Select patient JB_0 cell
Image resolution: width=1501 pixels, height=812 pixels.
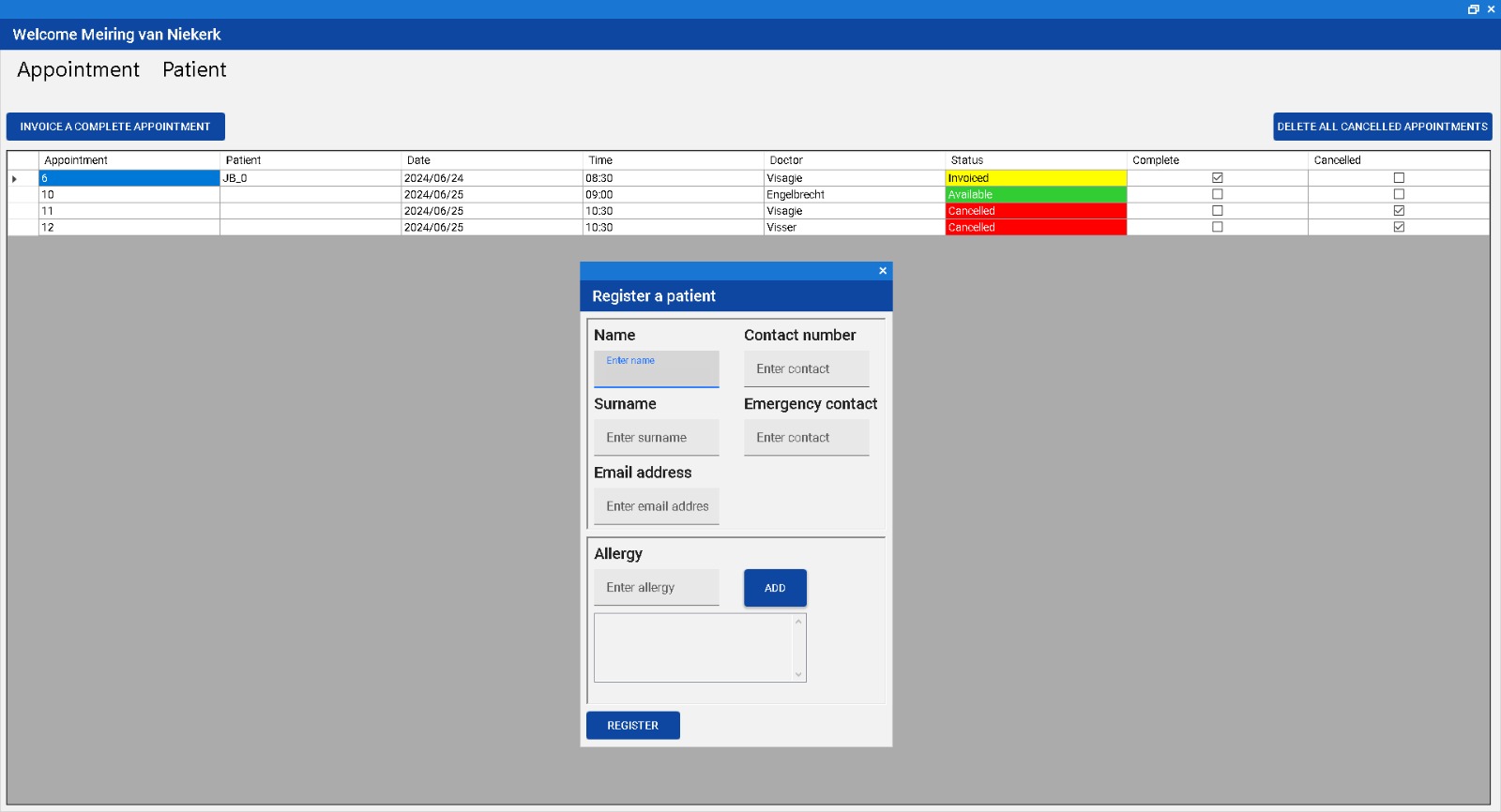point(311,178)
